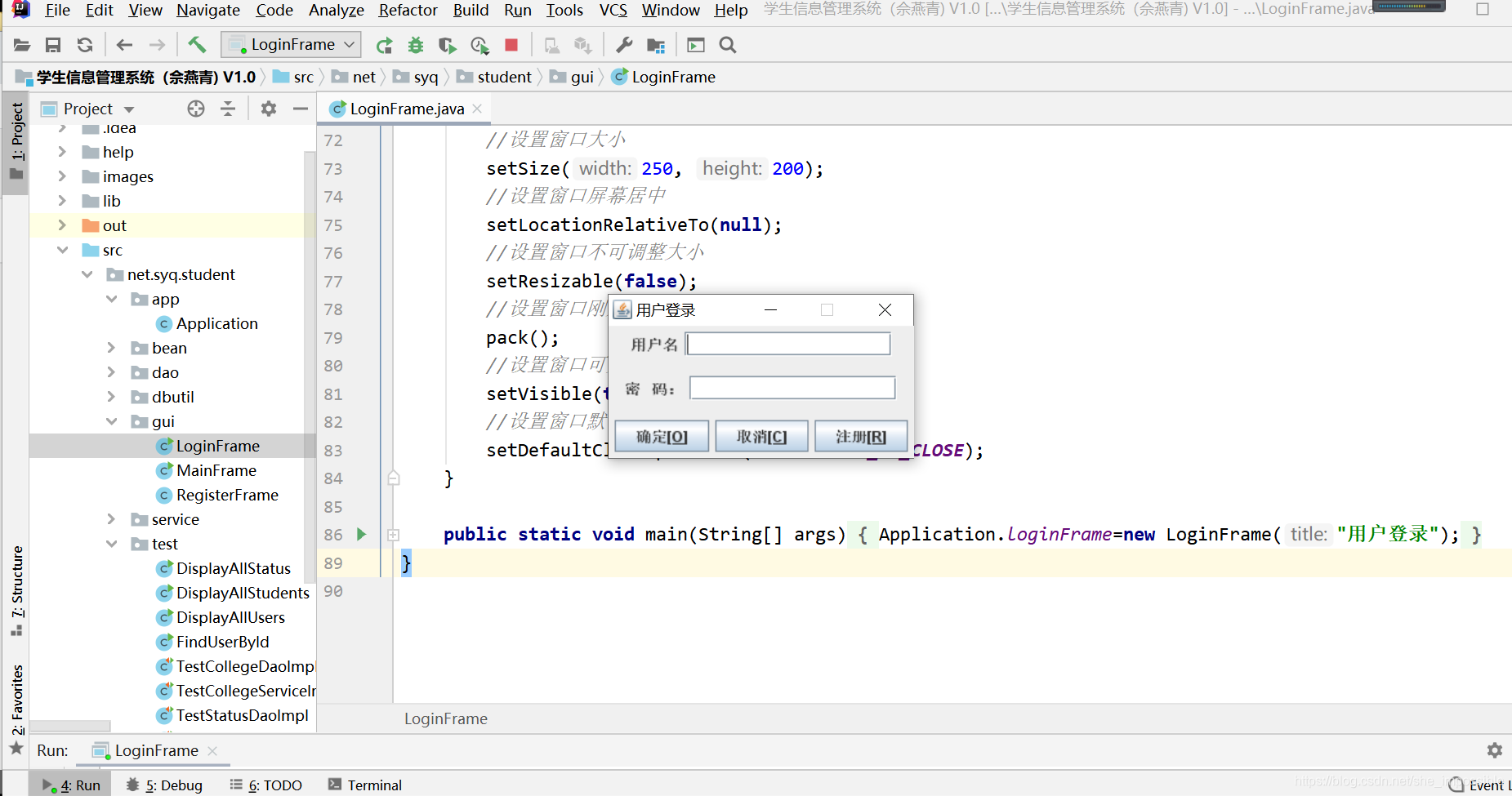Click the 用户名 input field

click(788, 344)
